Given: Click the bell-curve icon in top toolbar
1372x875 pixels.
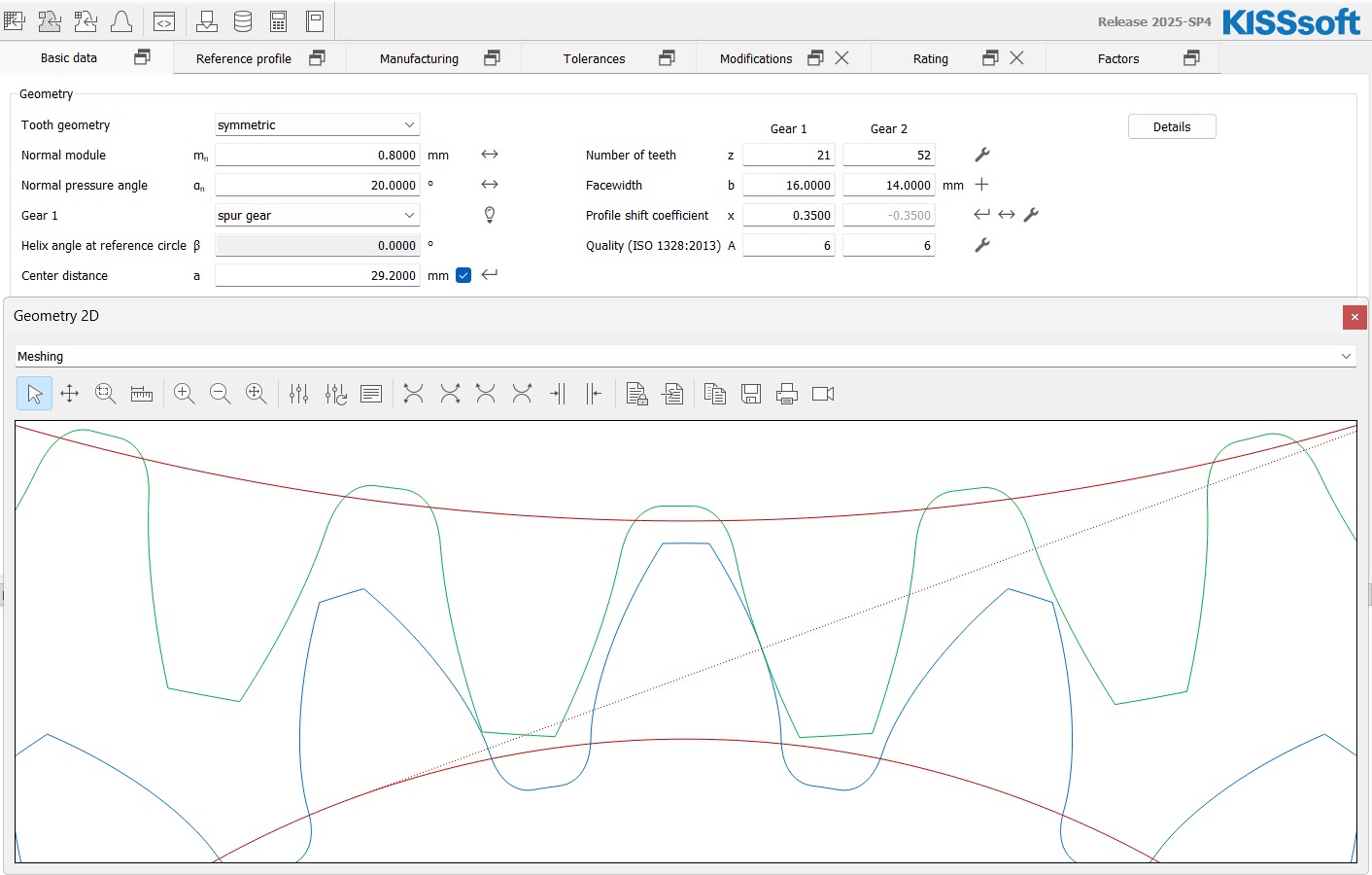Looking at the screenshot, I should [121, 21].
